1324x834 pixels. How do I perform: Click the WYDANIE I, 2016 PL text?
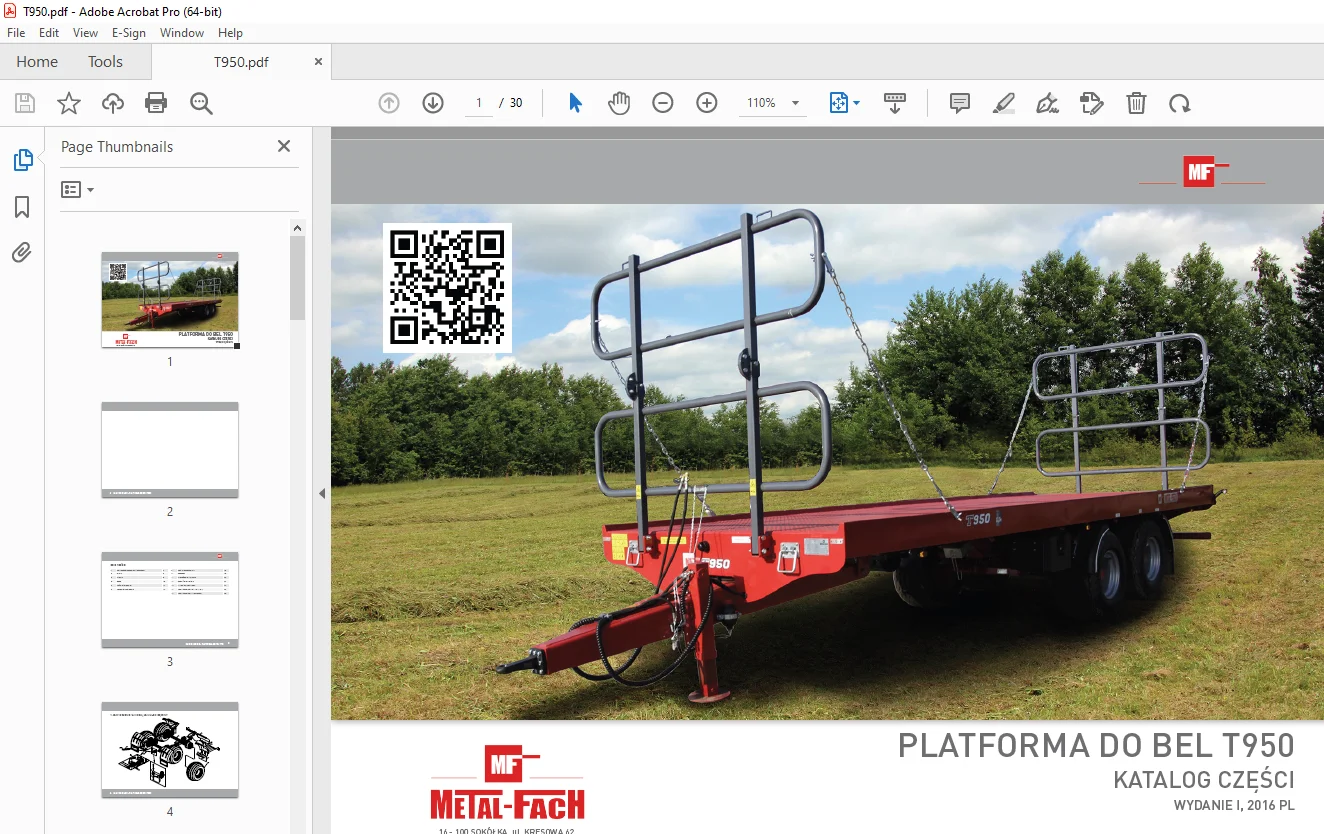point(1235,806)
